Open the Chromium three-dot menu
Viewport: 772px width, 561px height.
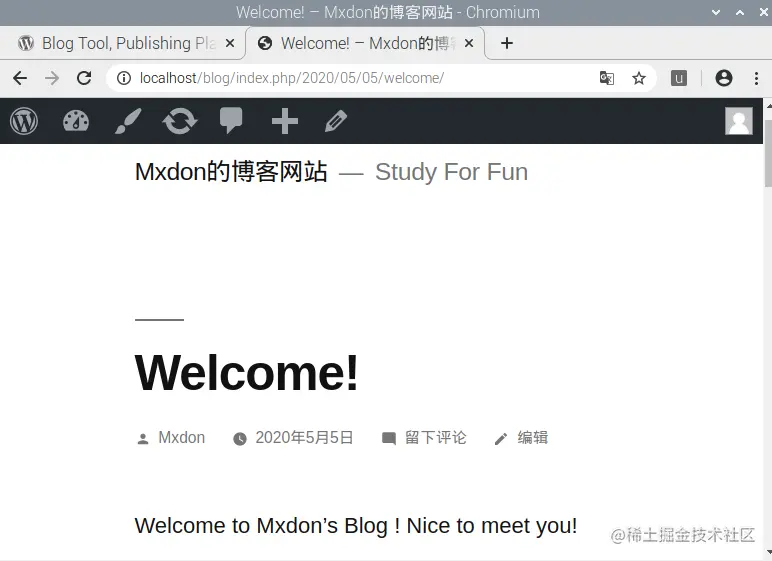[756, 78]
